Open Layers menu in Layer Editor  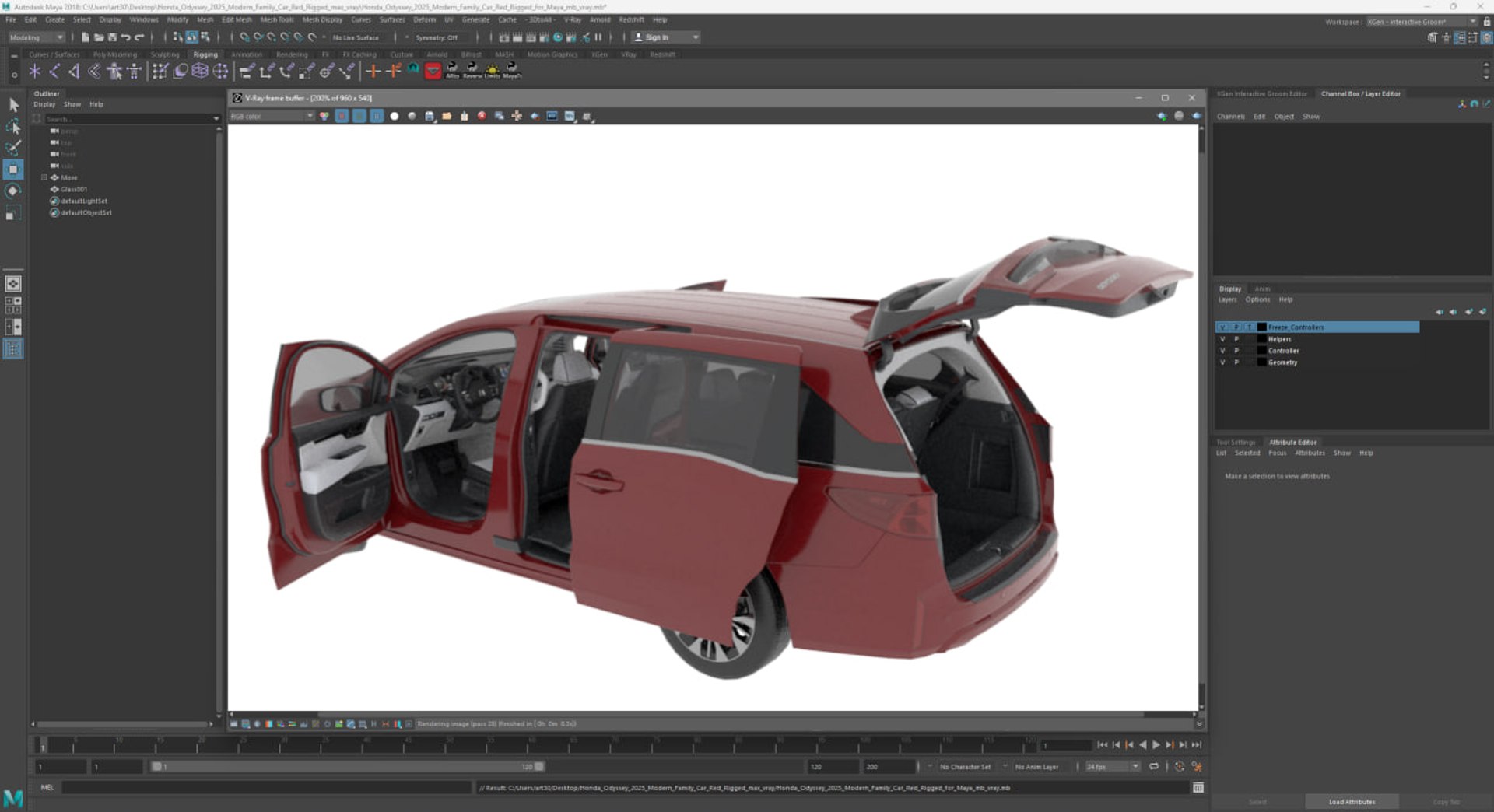1227,299
